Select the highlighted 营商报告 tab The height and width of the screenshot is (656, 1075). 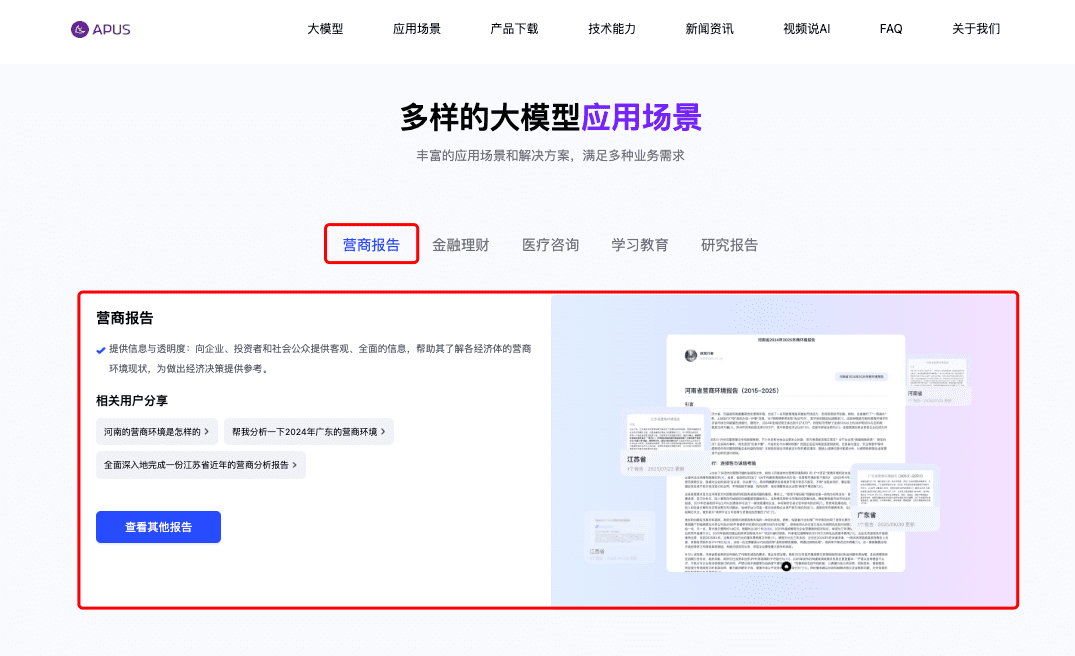coord(371,243)
